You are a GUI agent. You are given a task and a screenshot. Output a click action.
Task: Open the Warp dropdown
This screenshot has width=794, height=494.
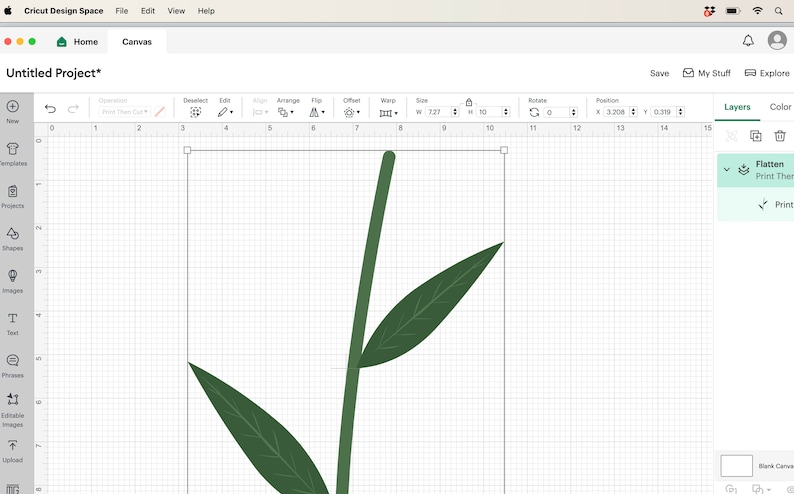click(388, 113)
